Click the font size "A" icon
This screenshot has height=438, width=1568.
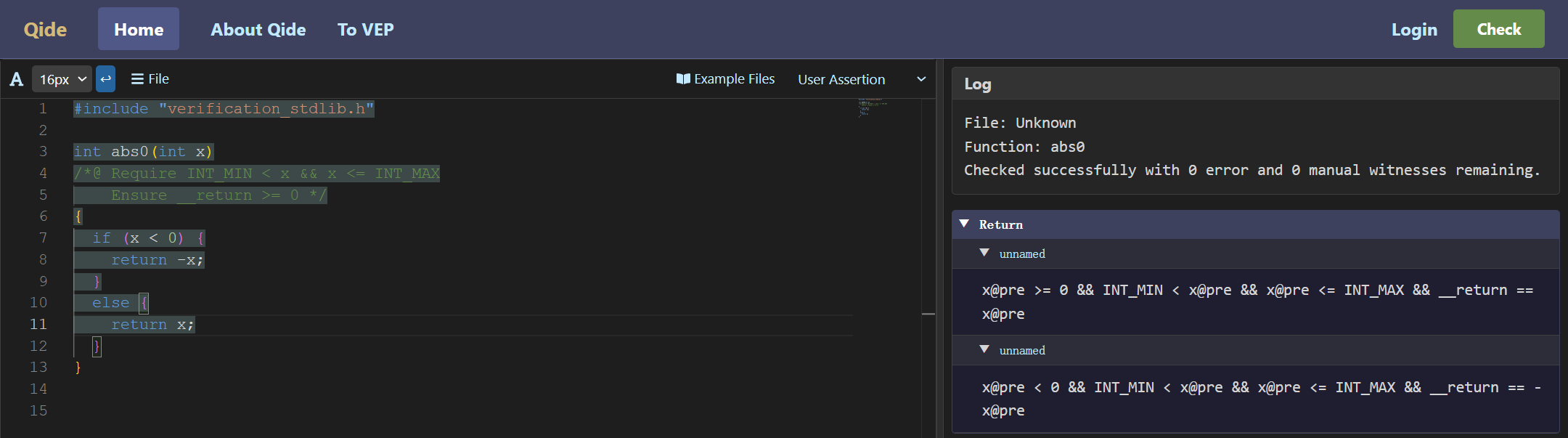[16, 79]
